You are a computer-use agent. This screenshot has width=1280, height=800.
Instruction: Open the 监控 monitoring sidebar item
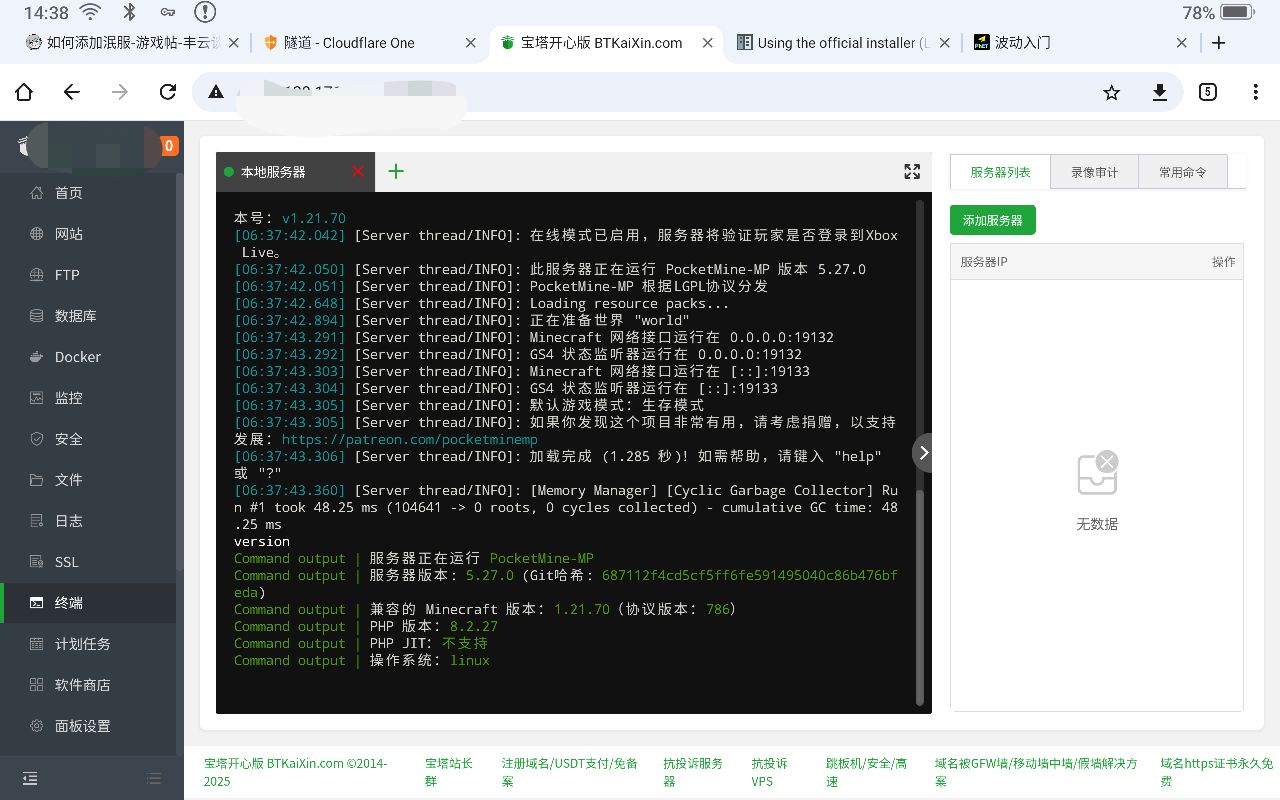tap(88, 398)
